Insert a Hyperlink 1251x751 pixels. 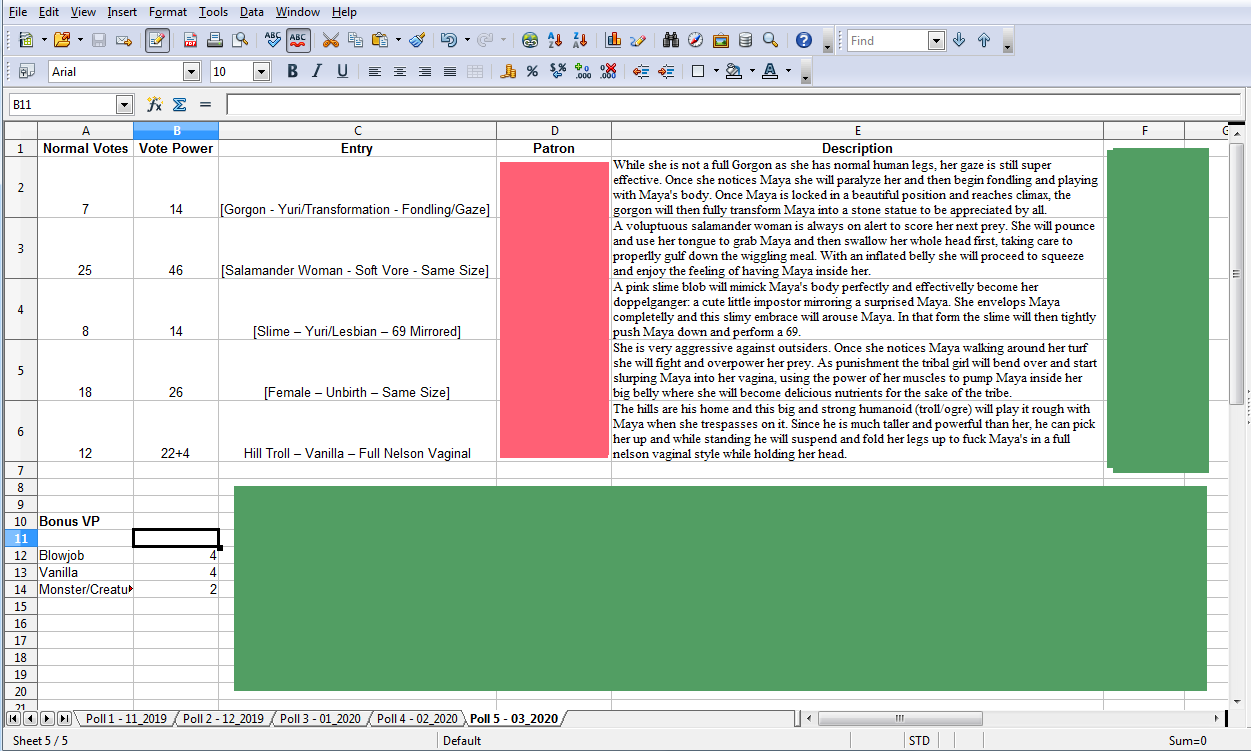(530, 41)
